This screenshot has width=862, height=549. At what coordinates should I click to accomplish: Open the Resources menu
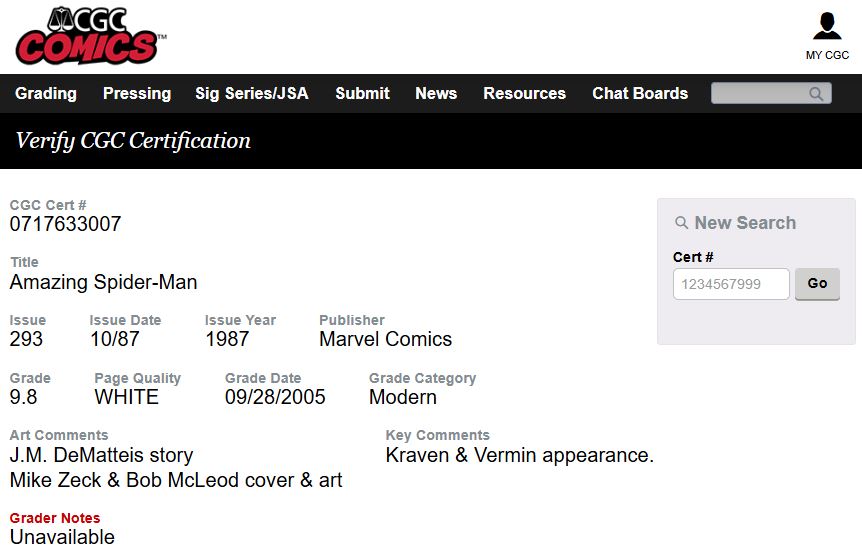(524, 93)
